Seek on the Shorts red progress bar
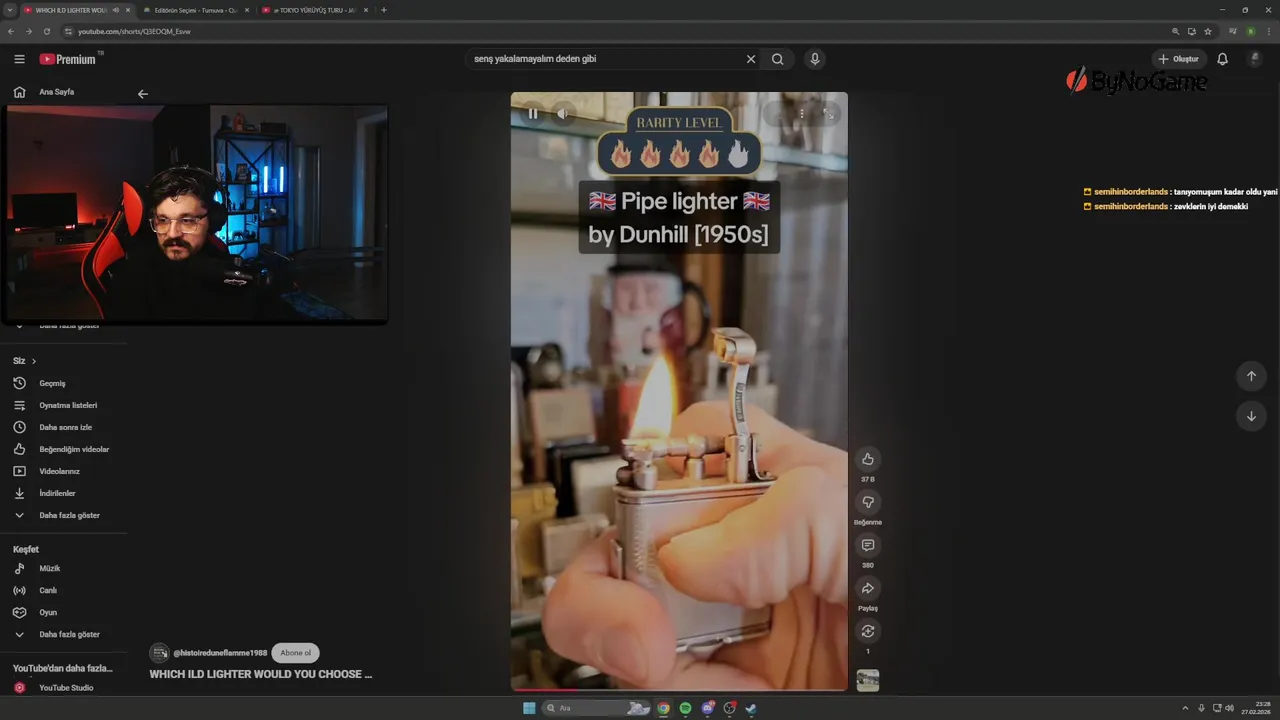This screenshot has height=720, width=1280. (x=679, y=689)
